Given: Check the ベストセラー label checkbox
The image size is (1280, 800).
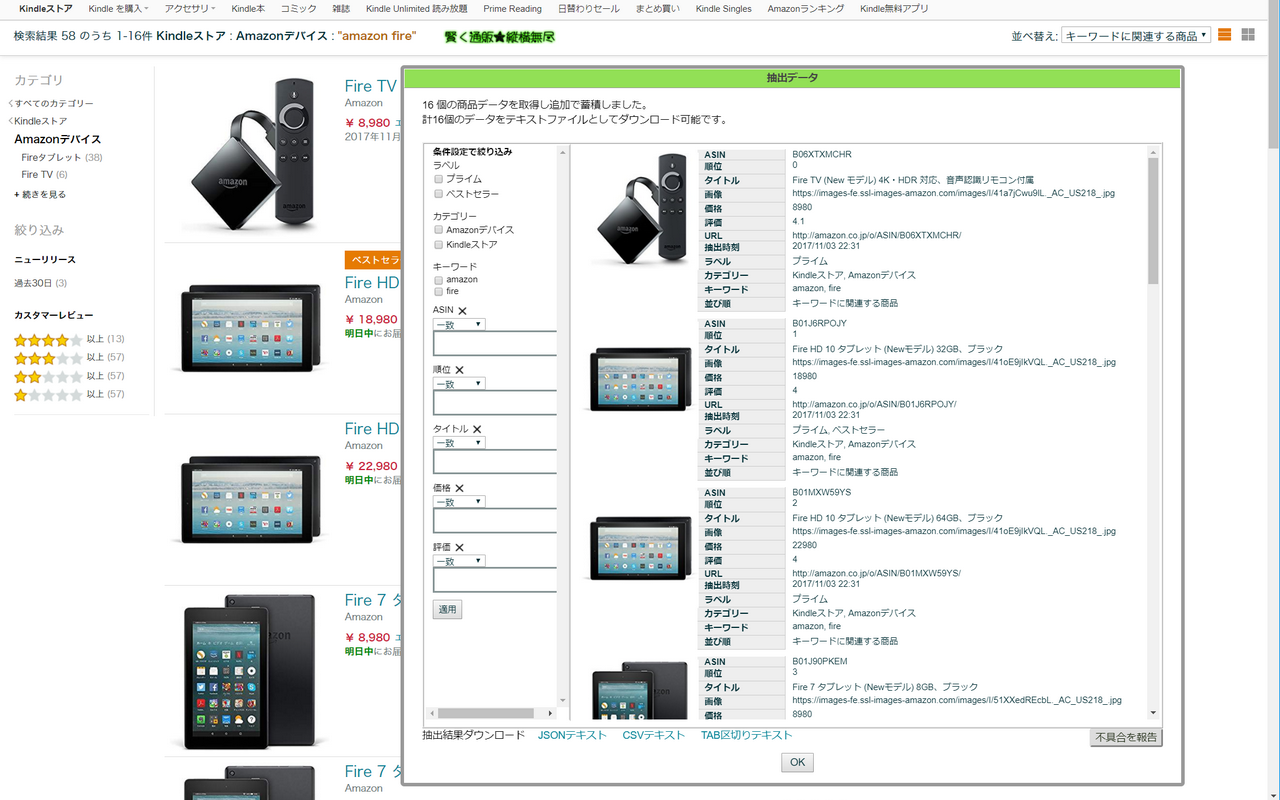Looking at the screenshot, I should point(439,194).
